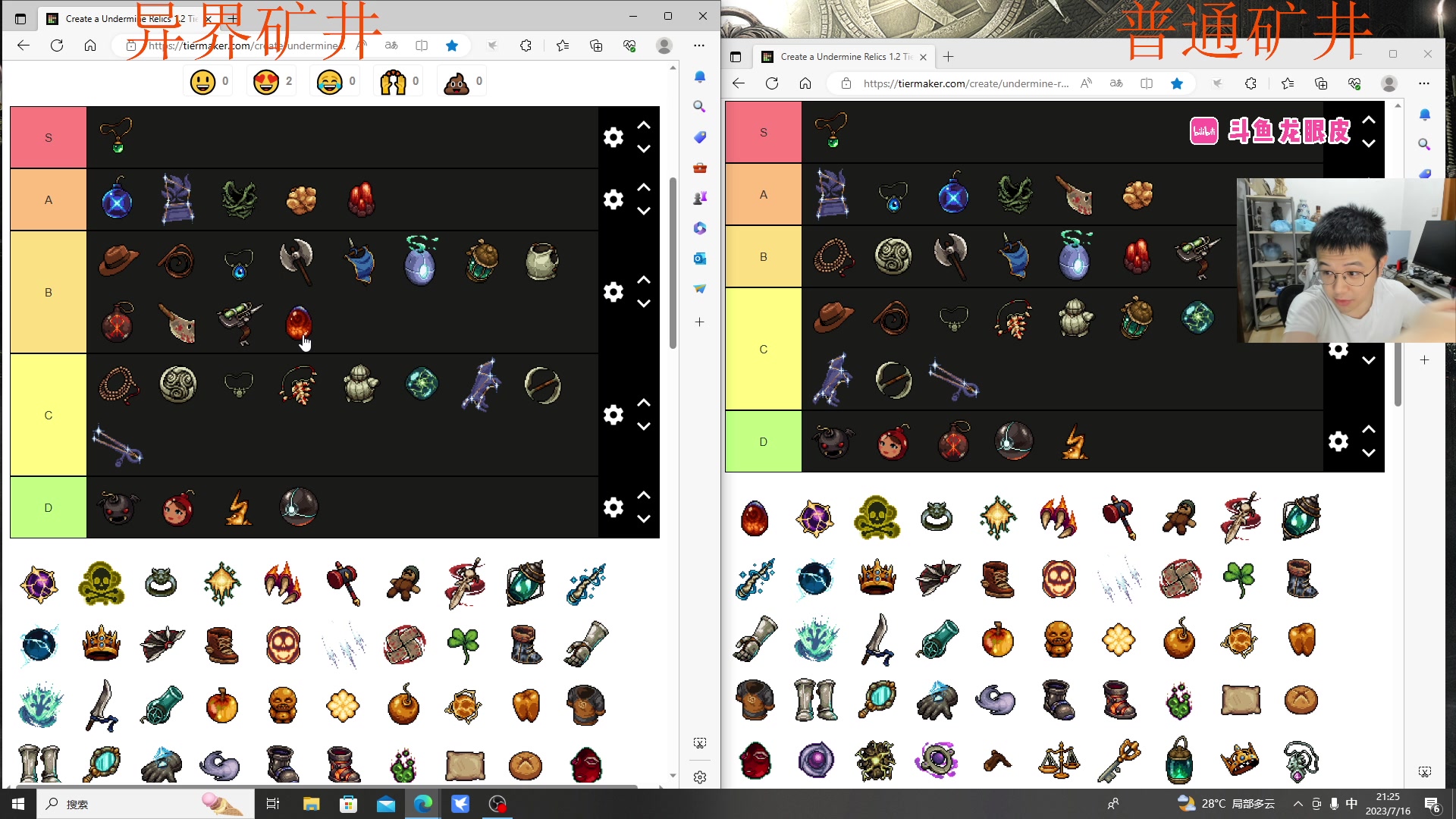Show hidden system tray icons

[x=1298, y=804]
